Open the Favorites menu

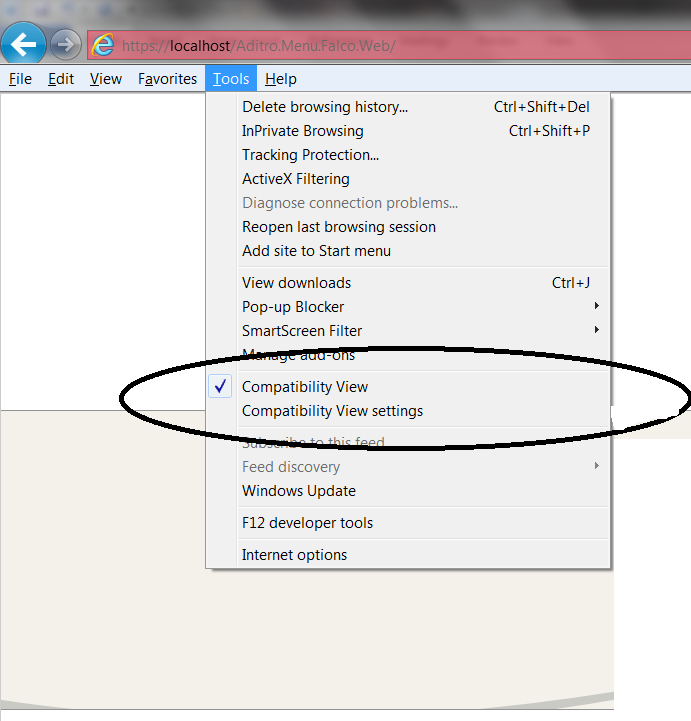tap(167, 79)
